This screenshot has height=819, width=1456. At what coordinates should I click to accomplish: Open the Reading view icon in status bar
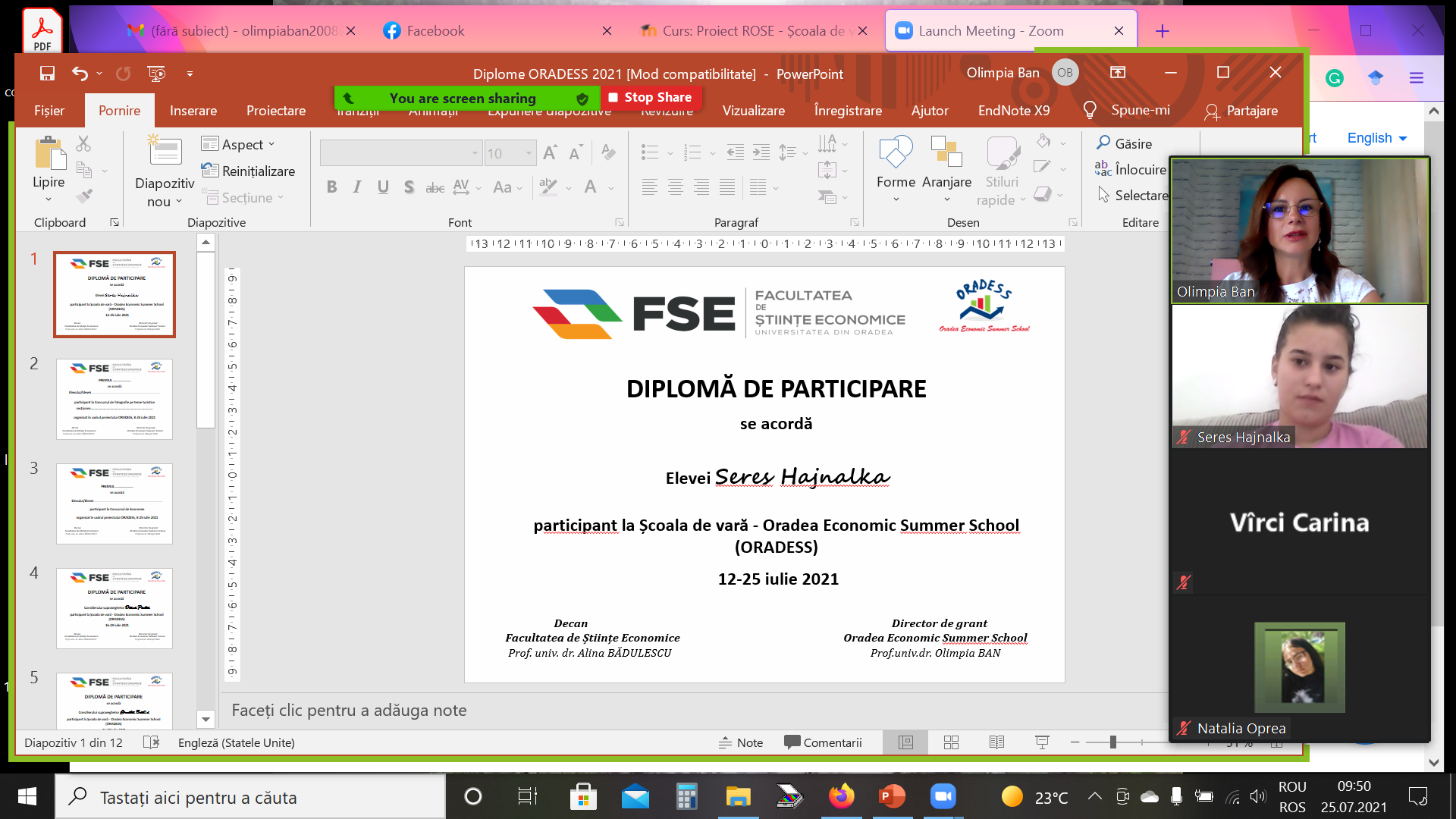[996, 742]
